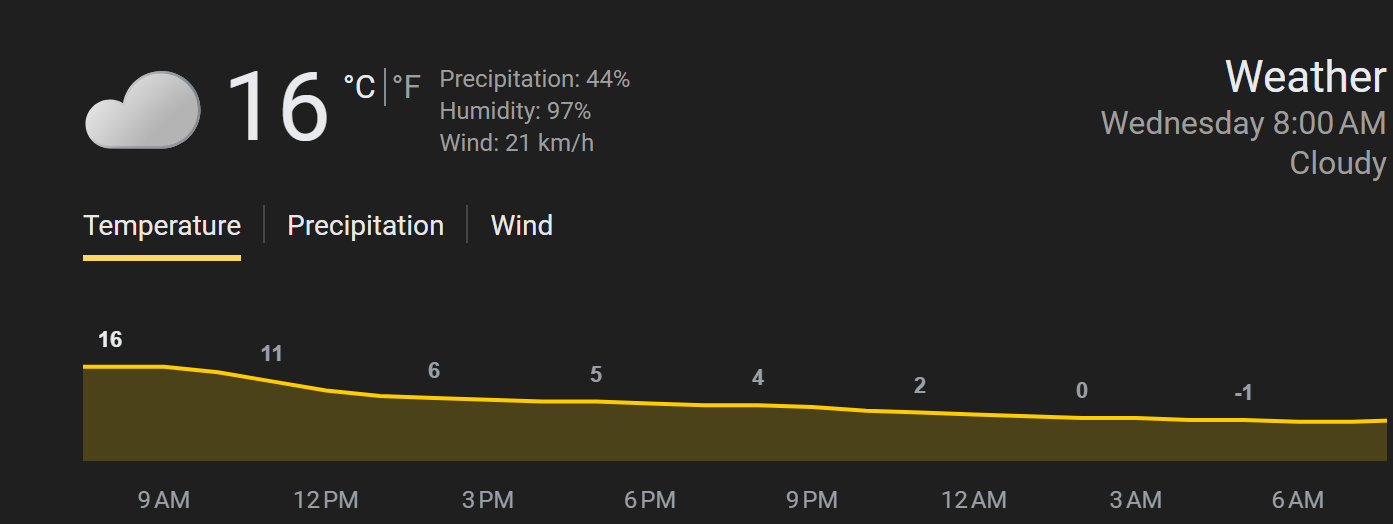Select the 6 AM time marker
Screen dimensions: 1393x524
click(x=1298, y=500)
